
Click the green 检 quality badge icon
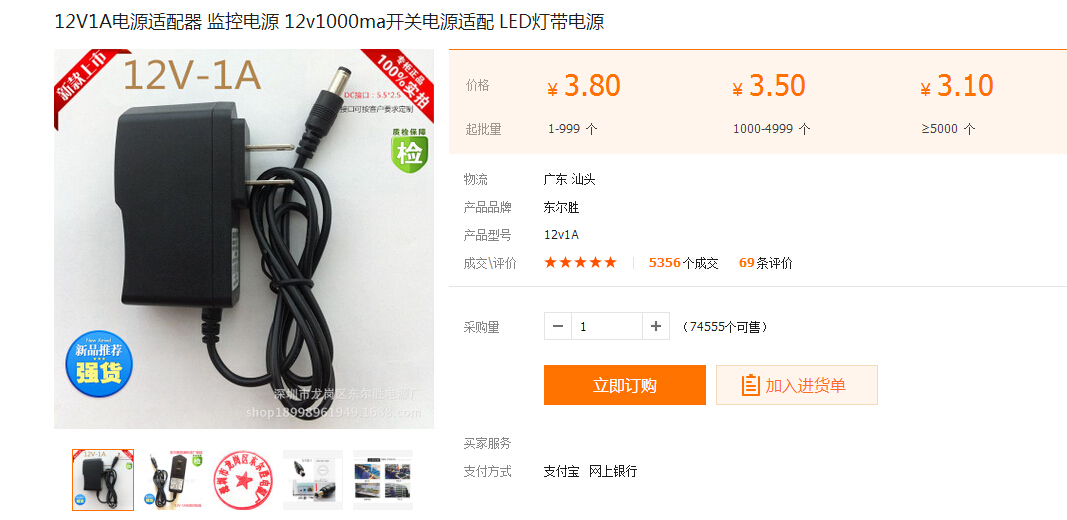tap(410, 152)
